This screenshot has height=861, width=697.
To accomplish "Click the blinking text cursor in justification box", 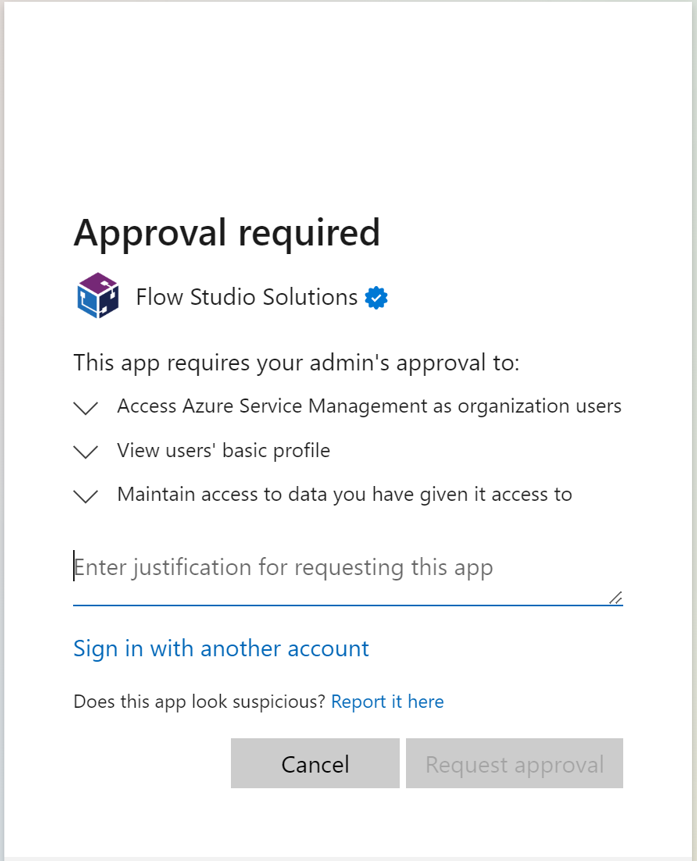I will pos(75,567).
